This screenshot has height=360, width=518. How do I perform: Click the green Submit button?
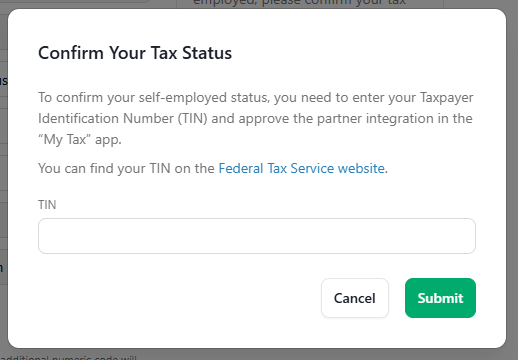coord(440,298)
